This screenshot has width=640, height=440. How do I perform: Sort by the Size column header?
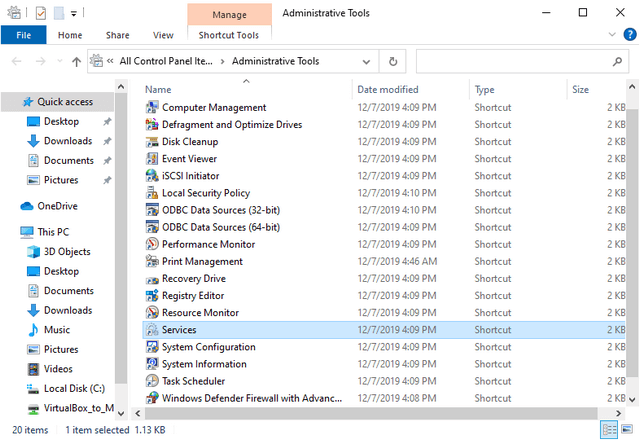coord(580,89)
